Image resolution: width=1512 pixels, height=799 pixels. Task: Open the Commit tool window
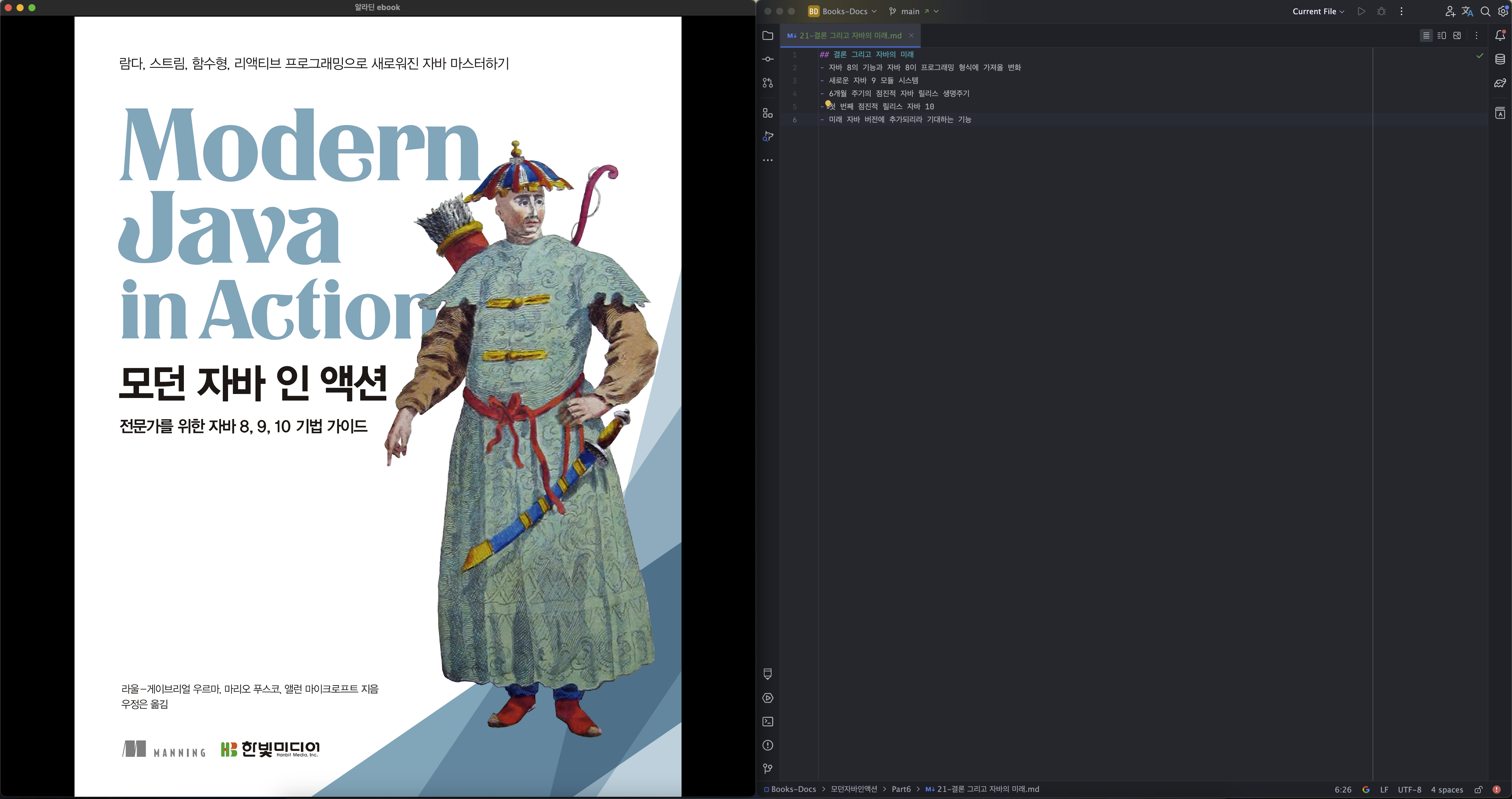pyautogui.click(x=767, y=59)
